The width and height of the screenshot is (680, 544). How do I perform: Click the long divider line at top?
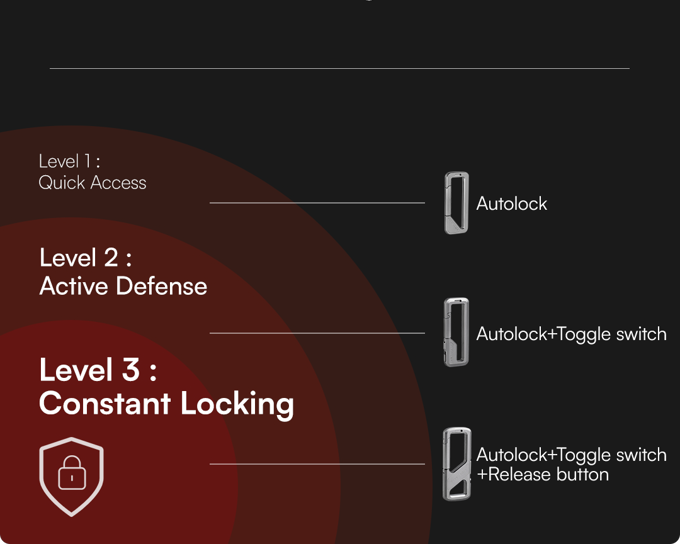tap(340, 68)
